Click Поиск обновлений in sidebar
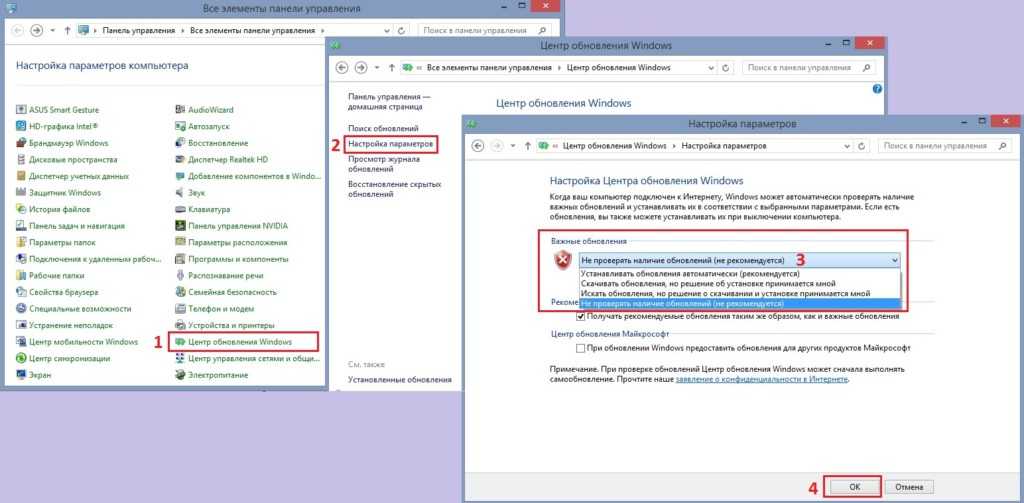 pyautogui.click(x=383, y=129)
